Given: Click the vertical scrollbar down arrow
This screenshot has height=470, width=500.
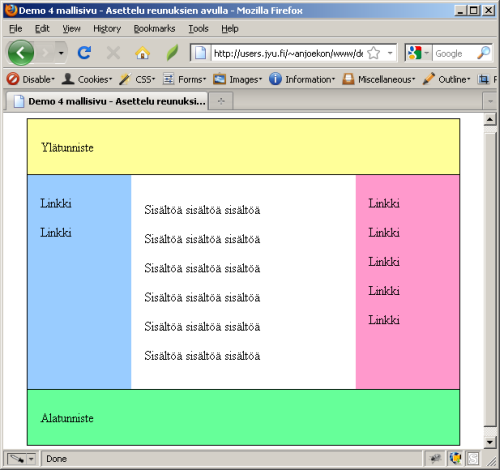Looking at the screenshot, I should pyautogui.click(x=490, y=442).
